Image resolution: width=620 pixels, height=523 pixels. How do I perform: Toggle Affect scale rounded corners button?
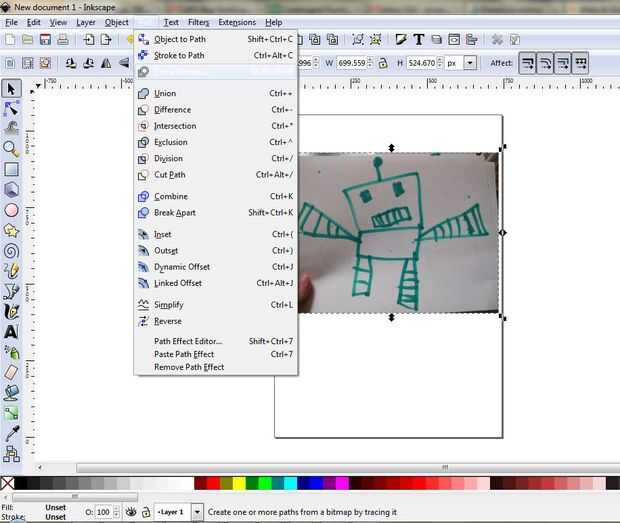545,63
